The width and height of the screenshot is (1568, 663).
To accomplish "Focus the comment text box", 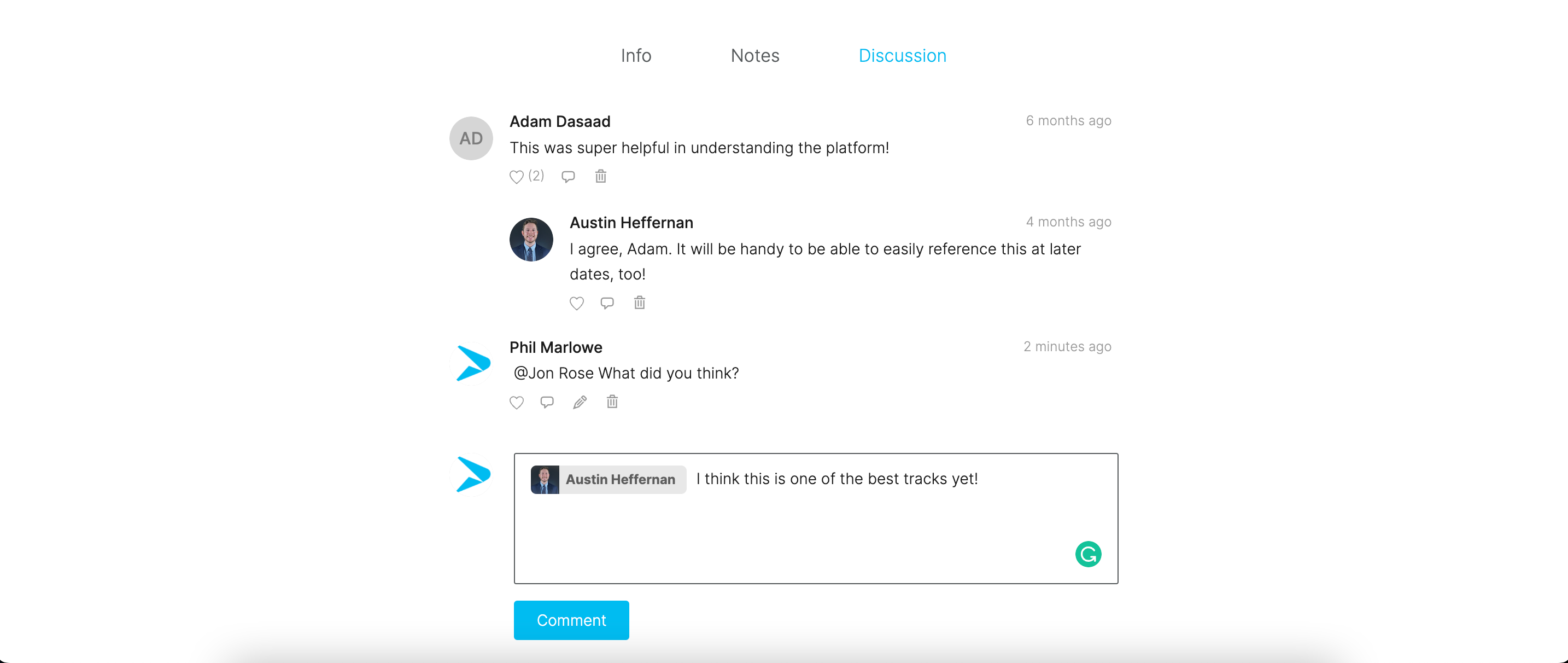I will pyautogui.click(x=816, y=518).
